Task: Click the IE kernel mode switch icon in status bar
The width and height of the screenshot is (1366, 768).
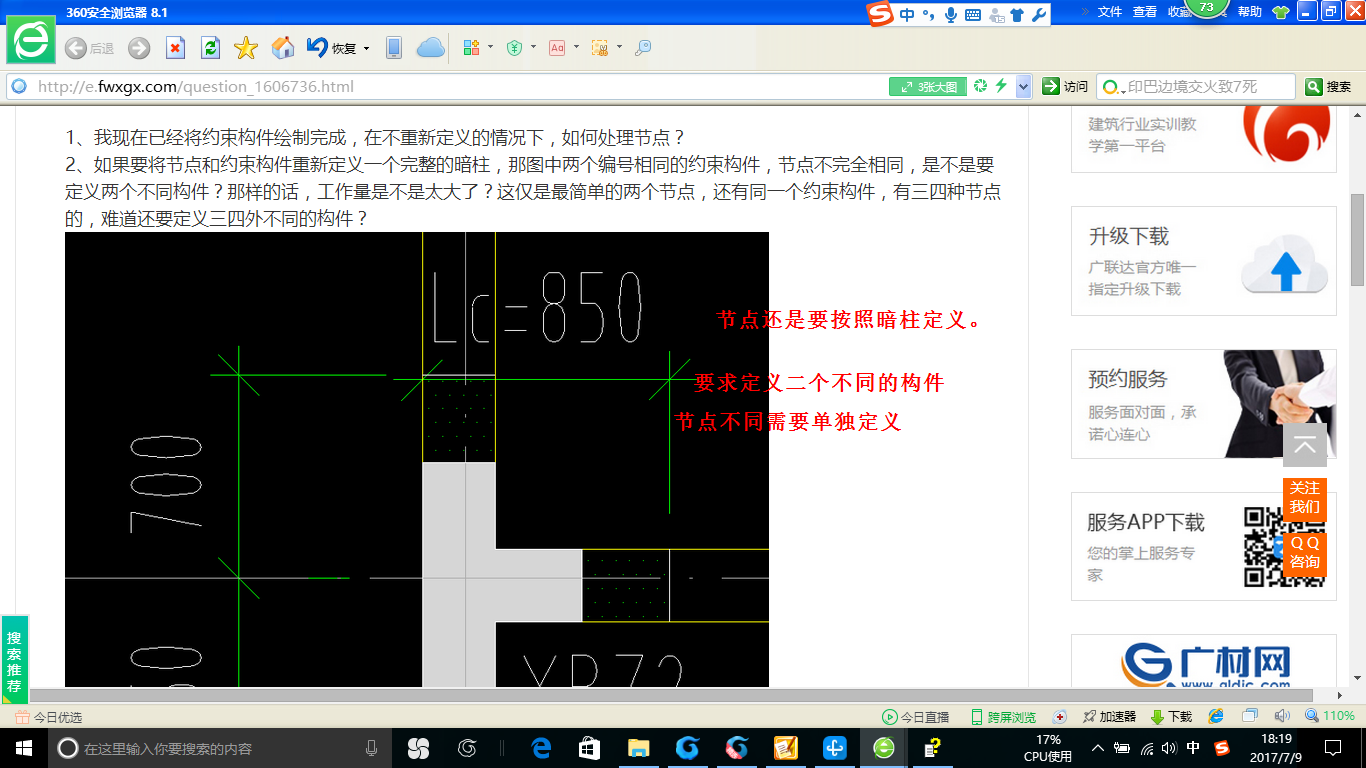Action: click(1216, 716)
